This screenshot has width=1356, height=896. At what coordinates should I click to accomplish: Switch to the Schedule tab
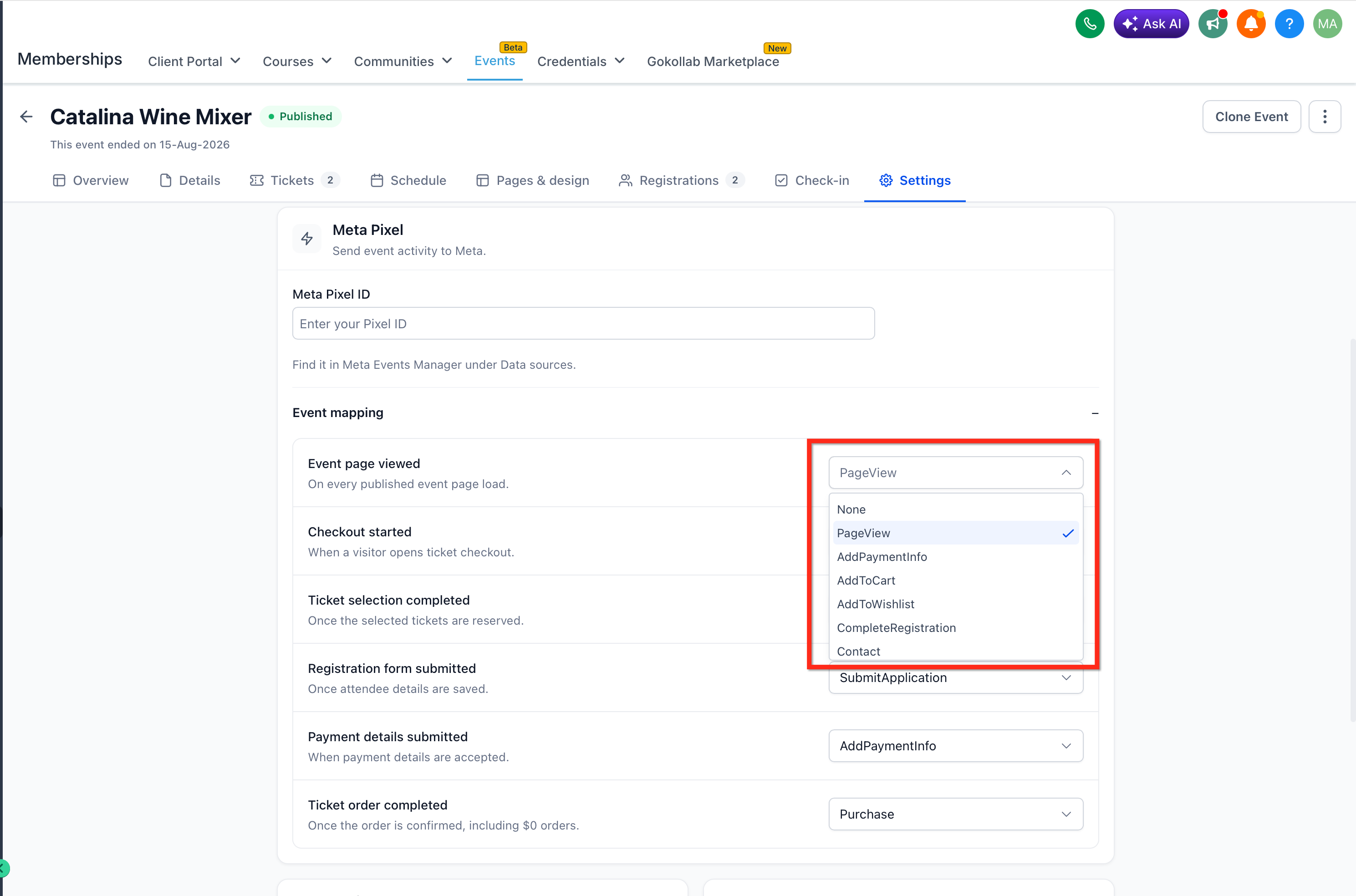coord(408,181)
